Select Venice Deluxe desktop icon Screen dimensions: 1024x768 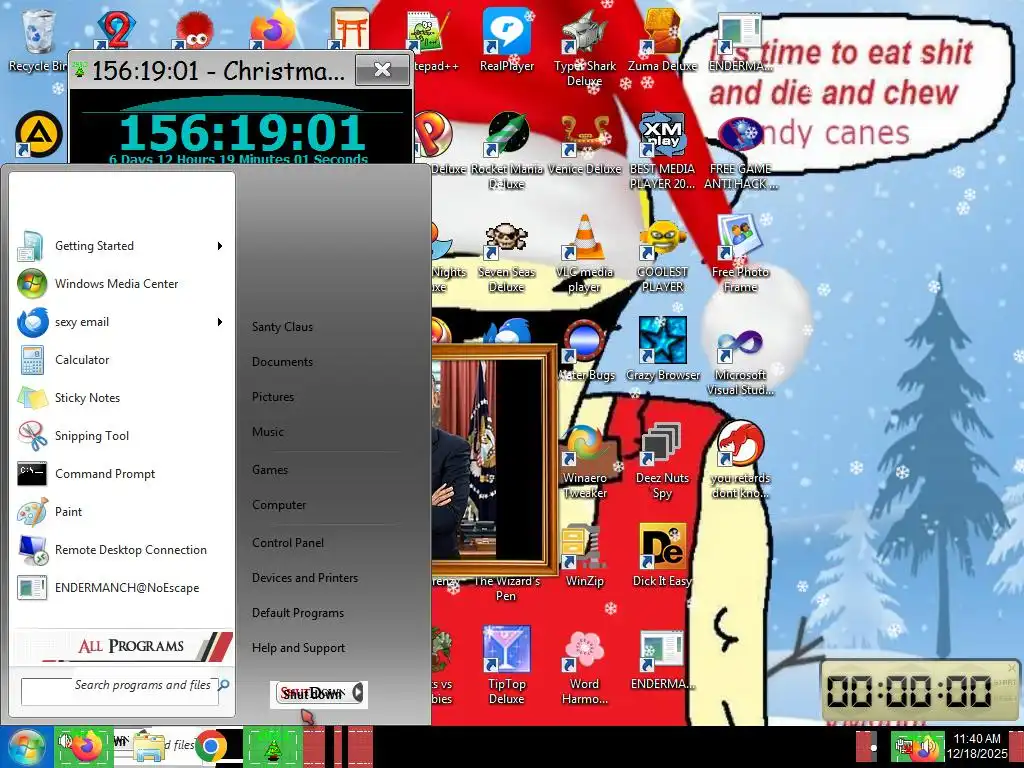click(x=584, y=144)
